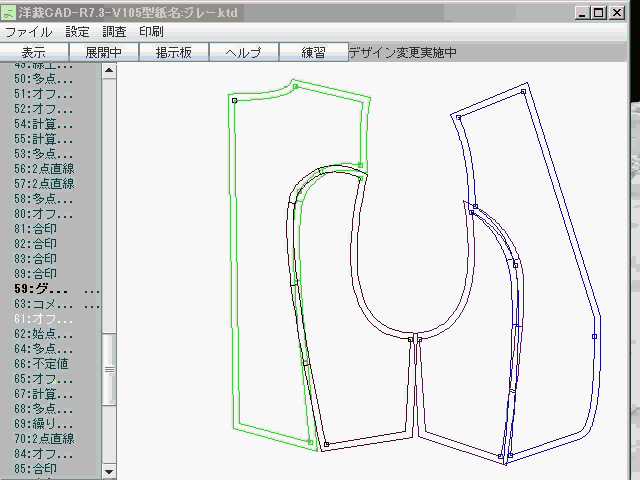Click the 展開中 button
Screen dimensions: 640x480
click(x=104, y=52)
